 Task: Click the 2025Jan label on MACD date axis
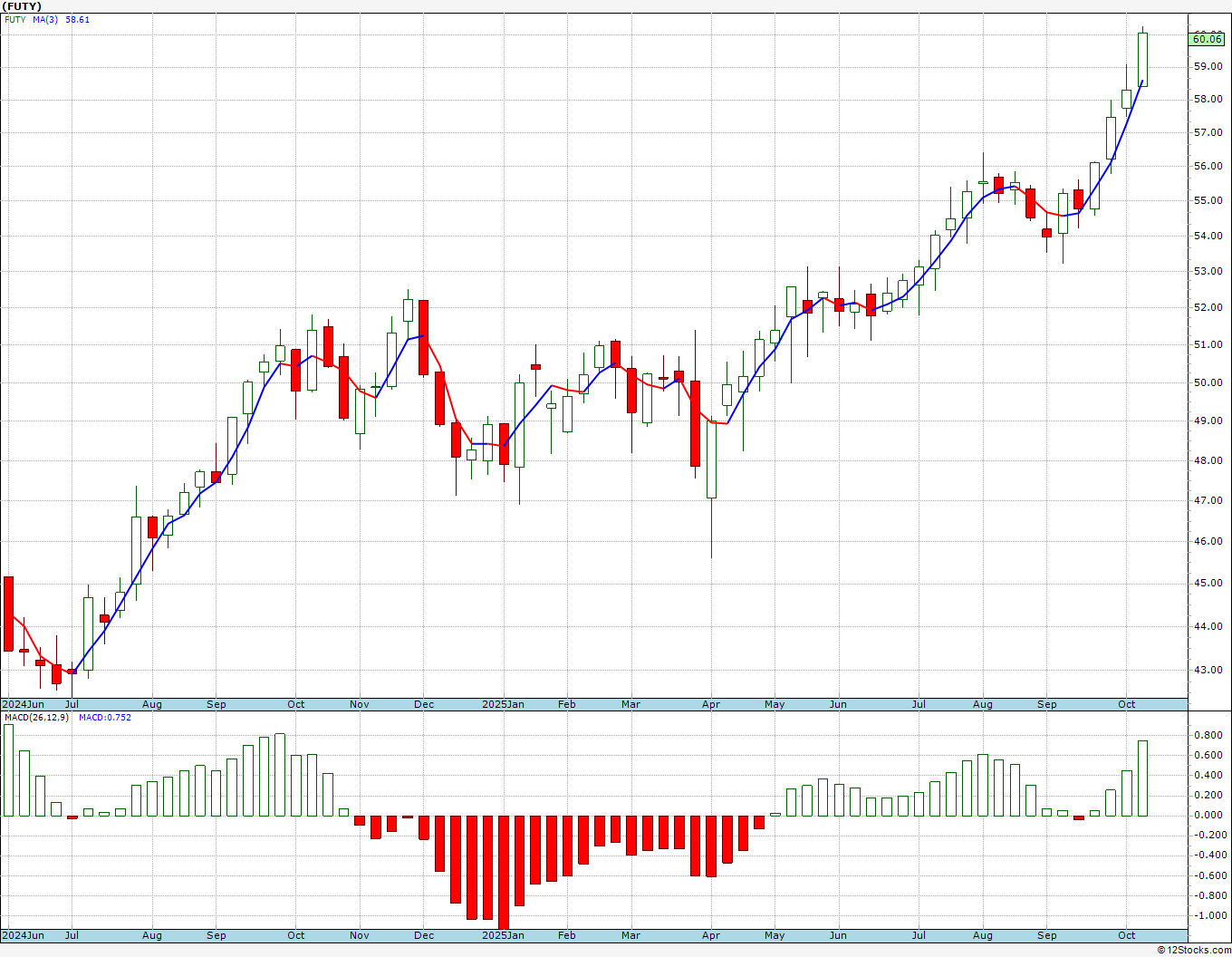point(503,935)
